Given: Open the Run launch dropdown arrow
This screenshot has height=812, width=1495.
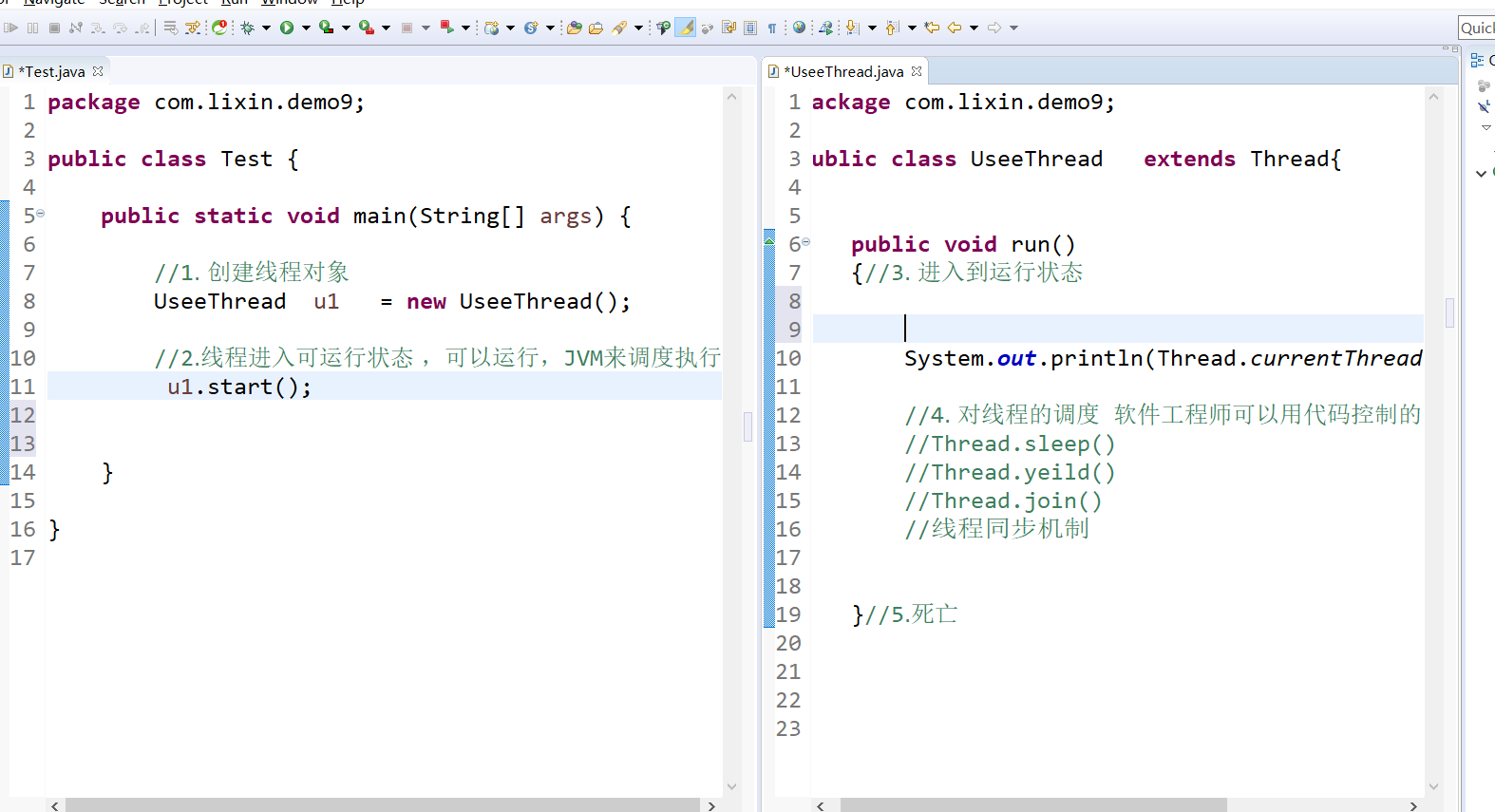Looking at the screenshot, I should [306, 28].
